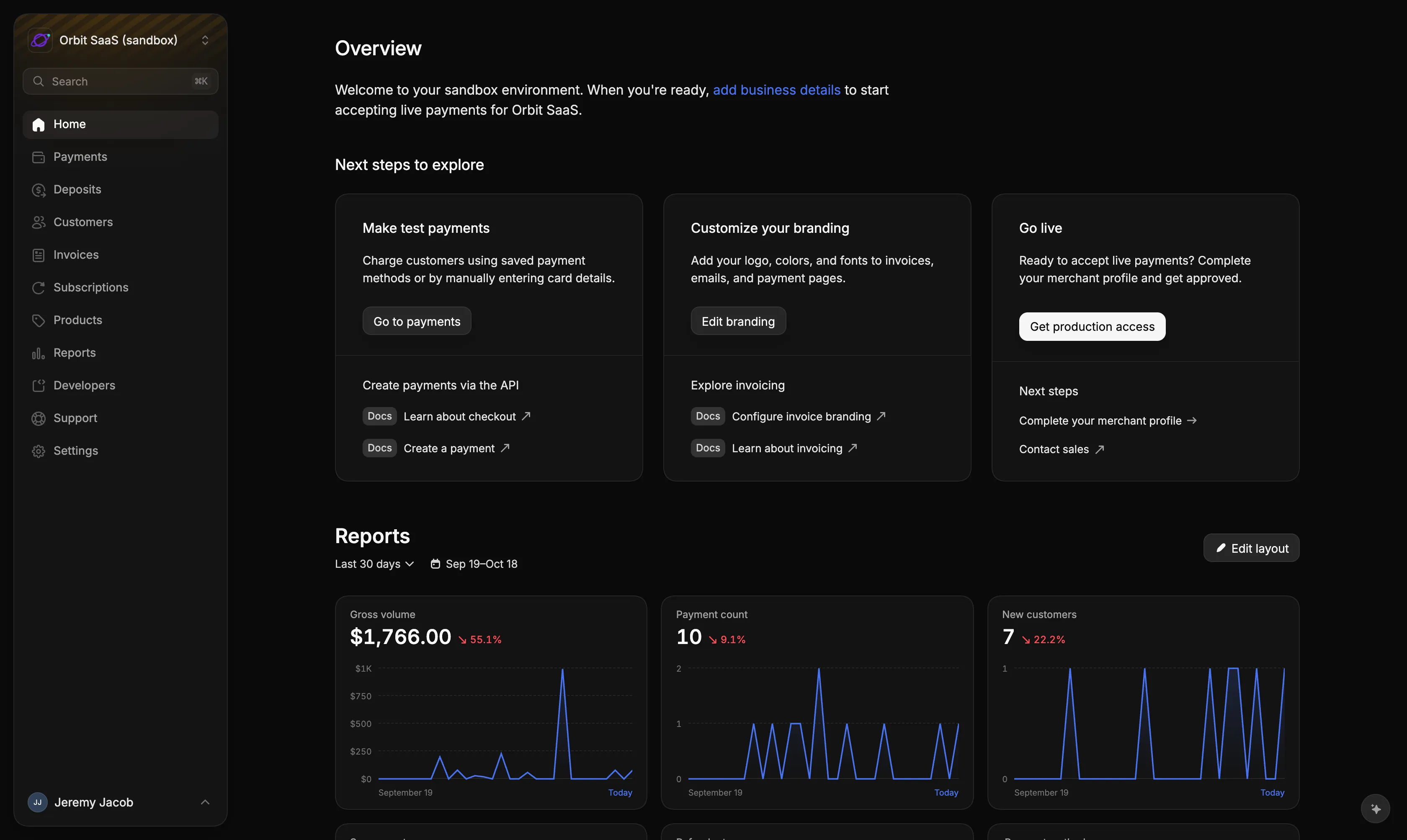Follow the add business details link

click(x=776, y=90)
